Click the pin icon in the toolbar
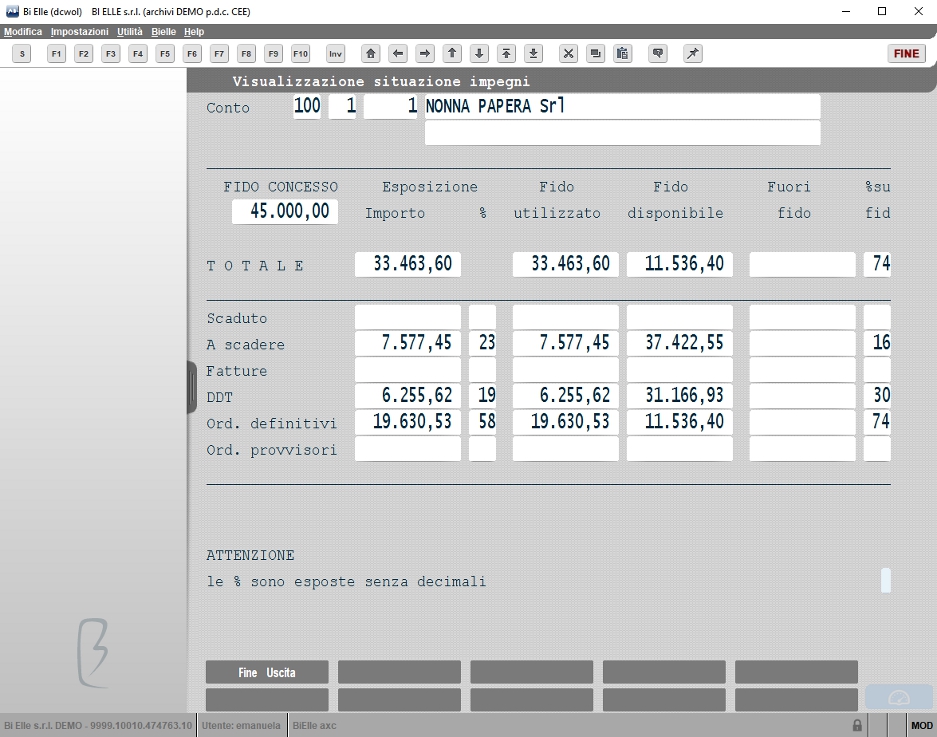Viewport: 937px width, 737px height. [693, 54]
